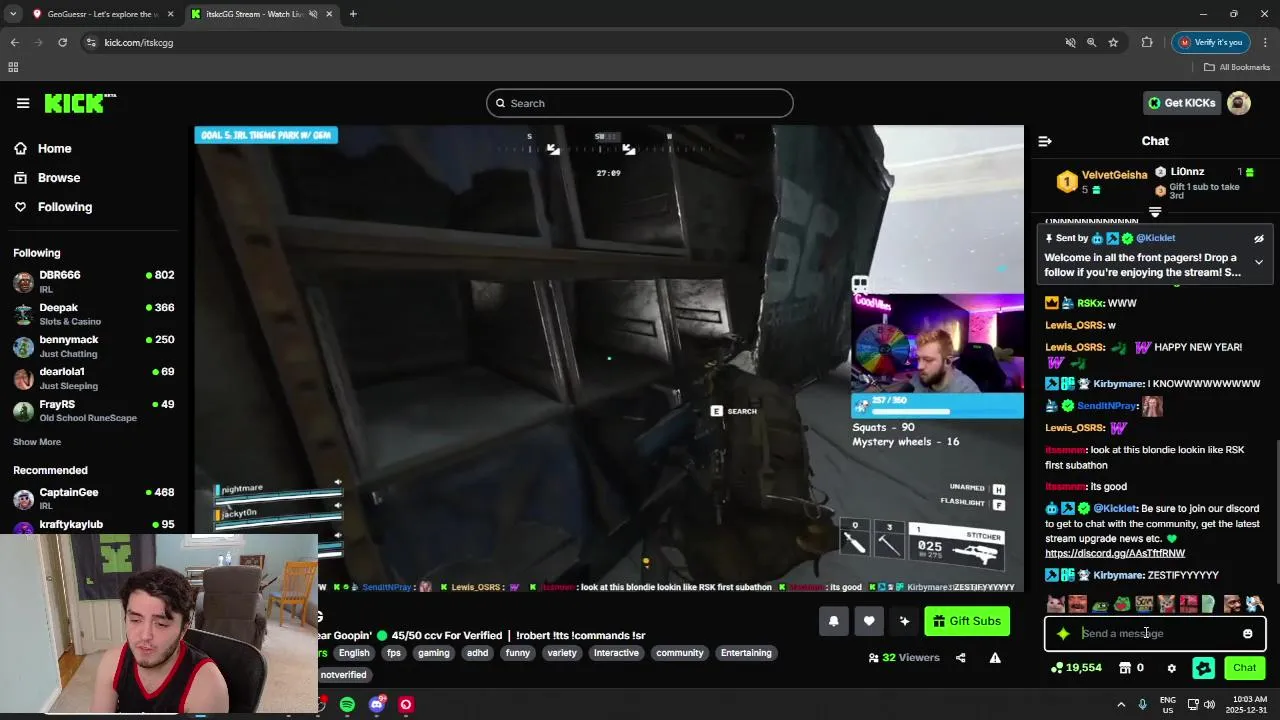The width and height of the screenshot is (1280, 720).
Task: Open bennymack channel in Following list
Action: pyautogui.click(x=93, y=346)
